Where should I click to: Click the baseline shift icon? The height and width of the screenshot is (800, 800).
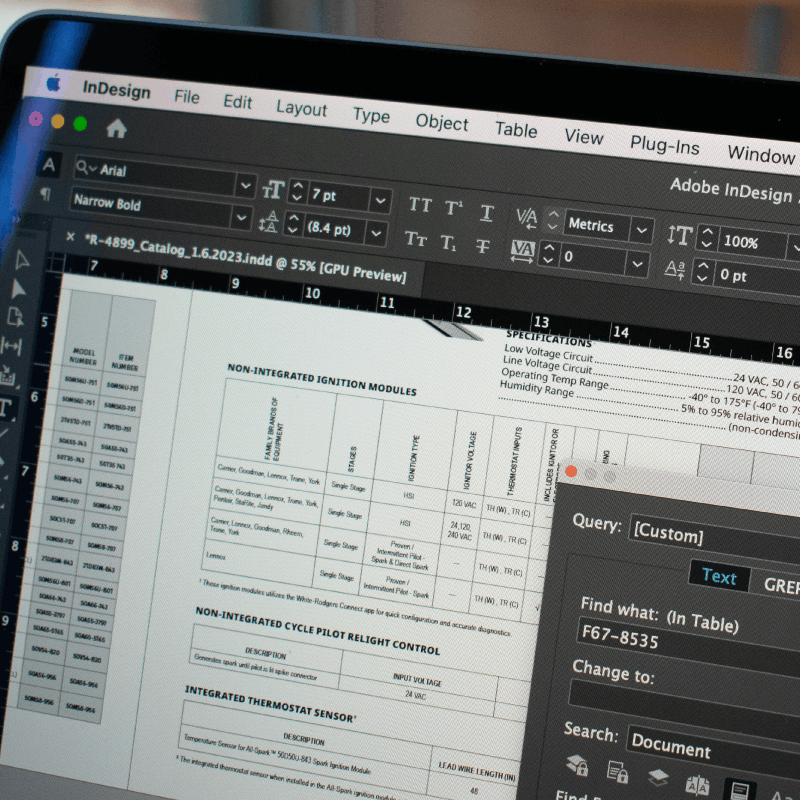(x=674, y=269)
